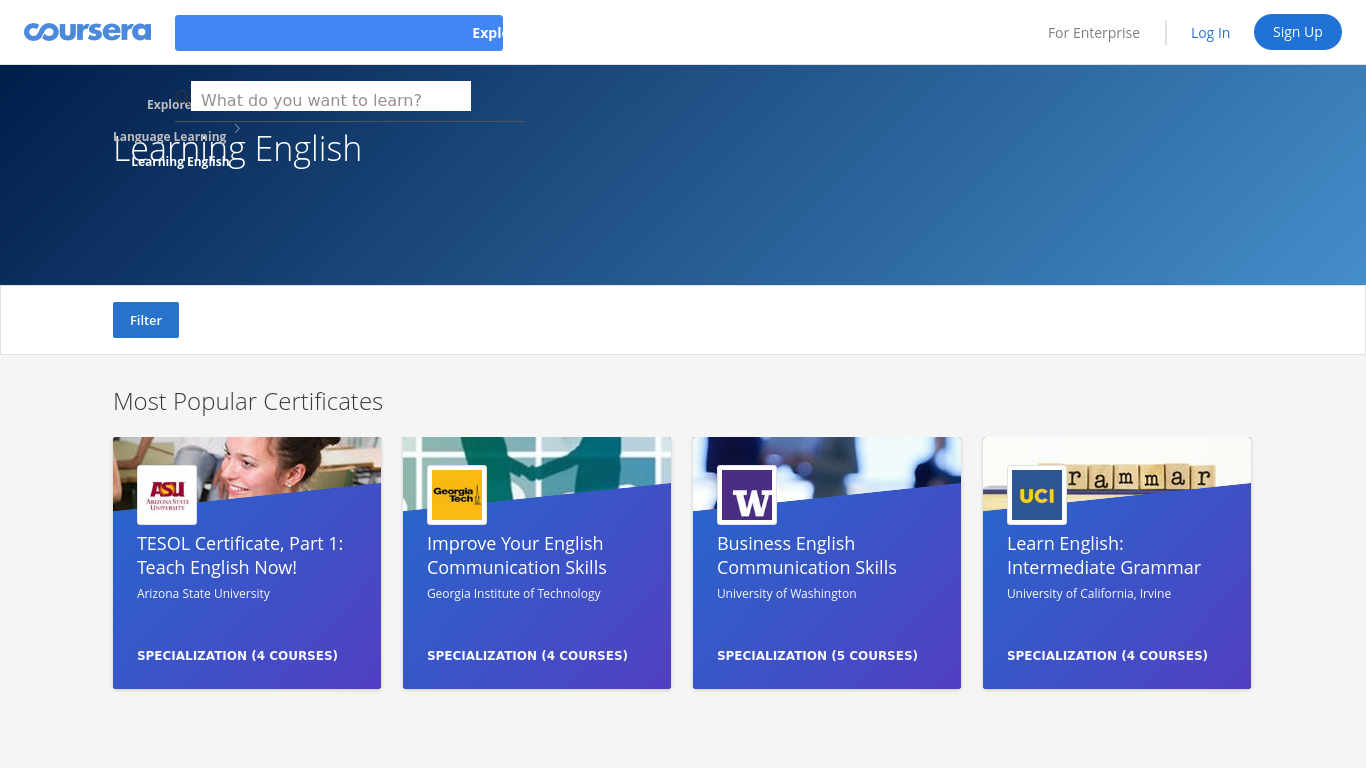Open the For Enterprise page
Screen dimensions: 1366x768
point(1093,32)
